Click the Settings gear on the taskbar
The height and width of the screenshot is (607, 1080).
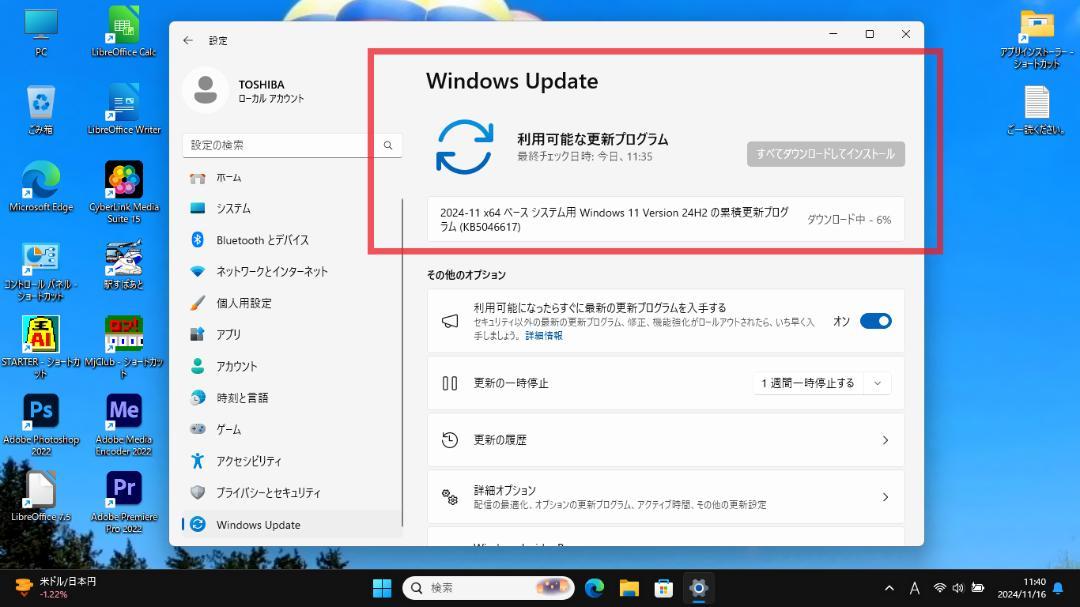click(x=698, y=588)
